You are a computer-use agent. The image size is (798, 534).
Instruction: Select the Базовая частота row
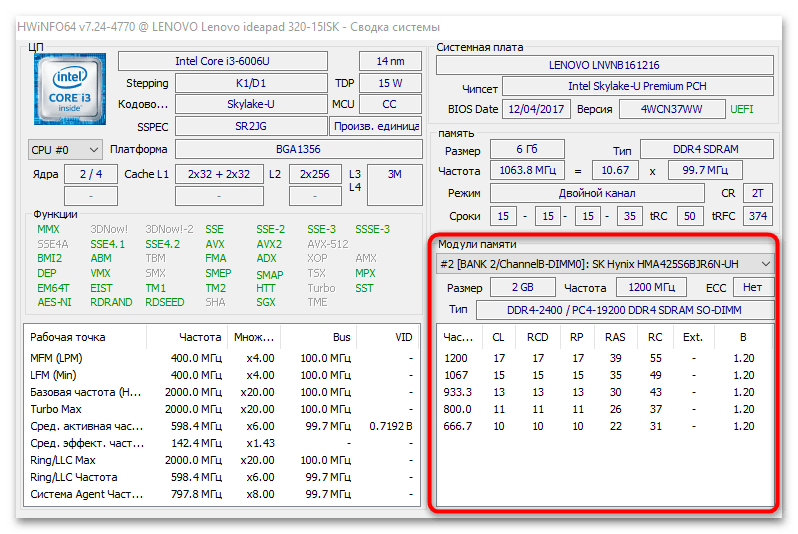[222, 392]
